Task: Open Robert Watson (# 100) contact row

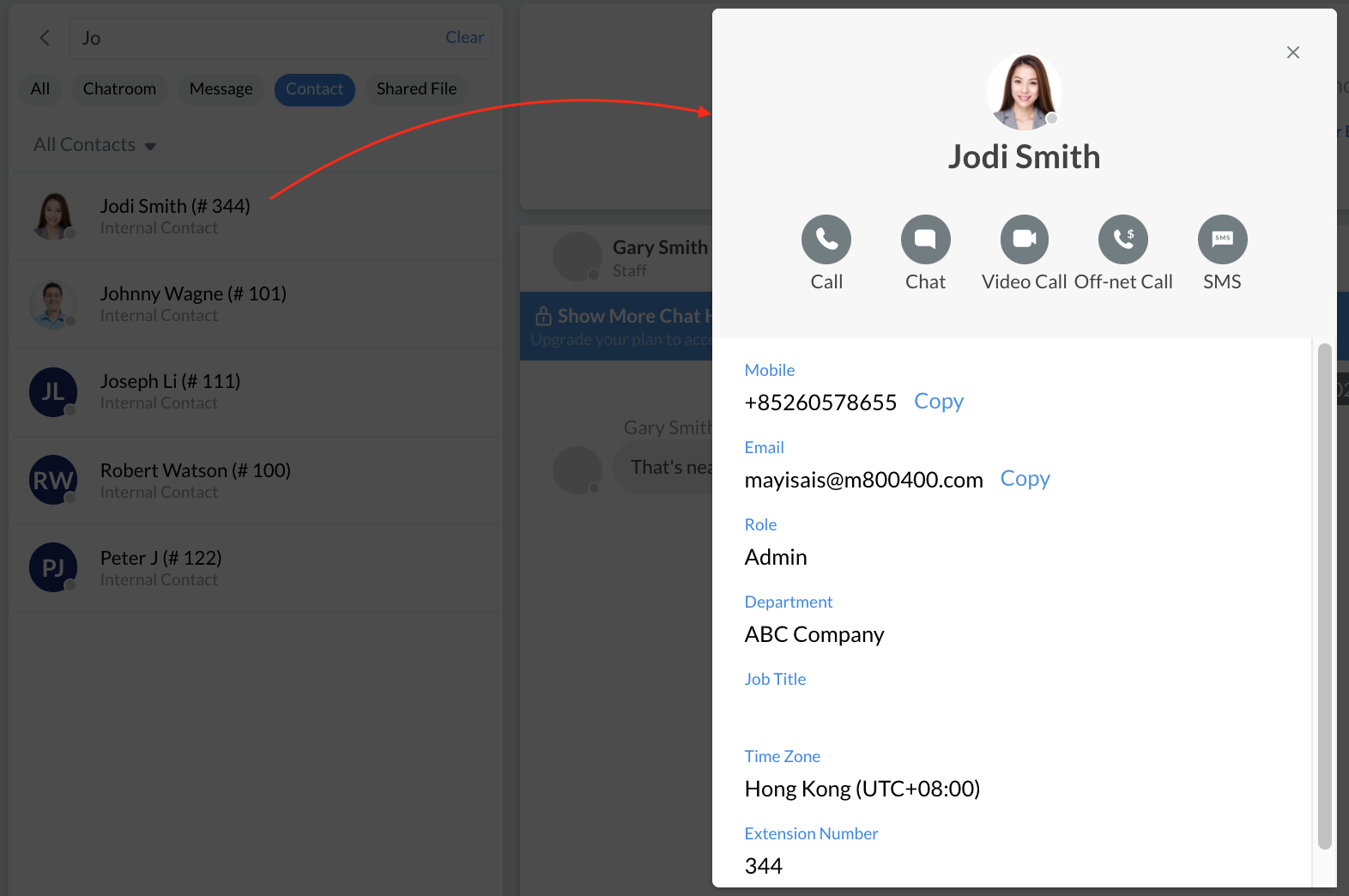Action: point(255,481)
